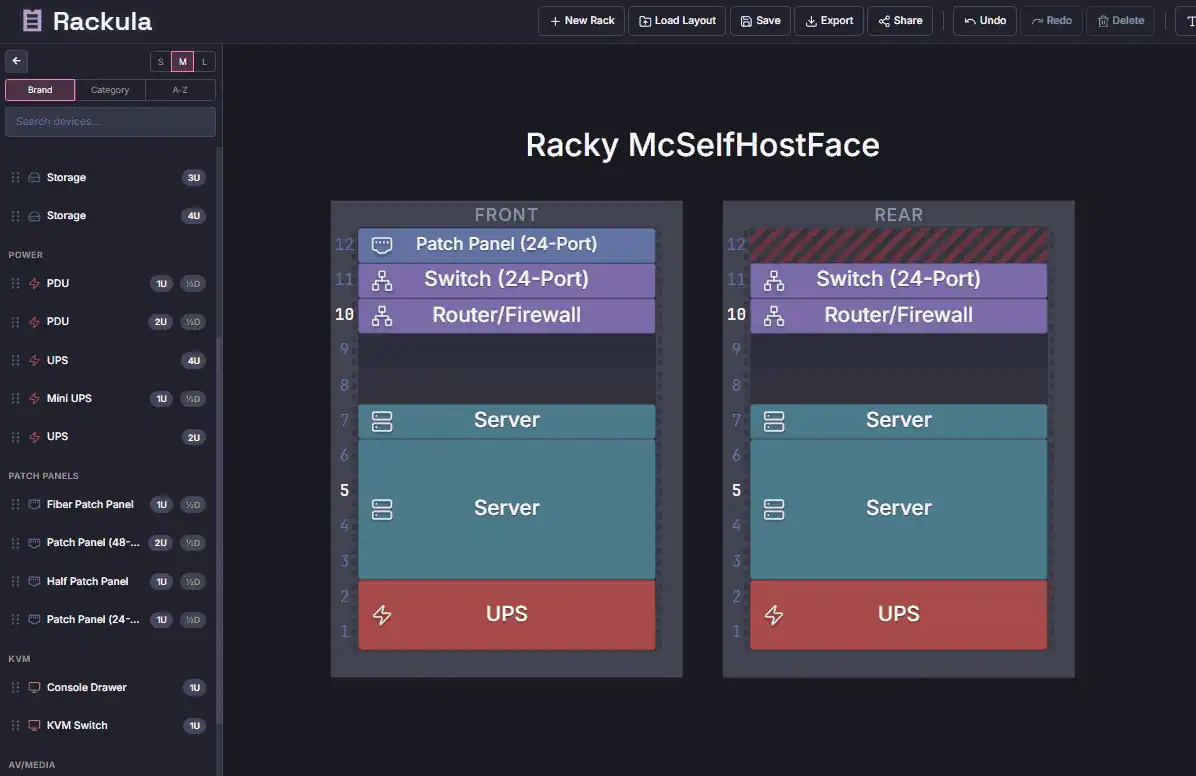Click empty front rack slot U9

[506, 350]
